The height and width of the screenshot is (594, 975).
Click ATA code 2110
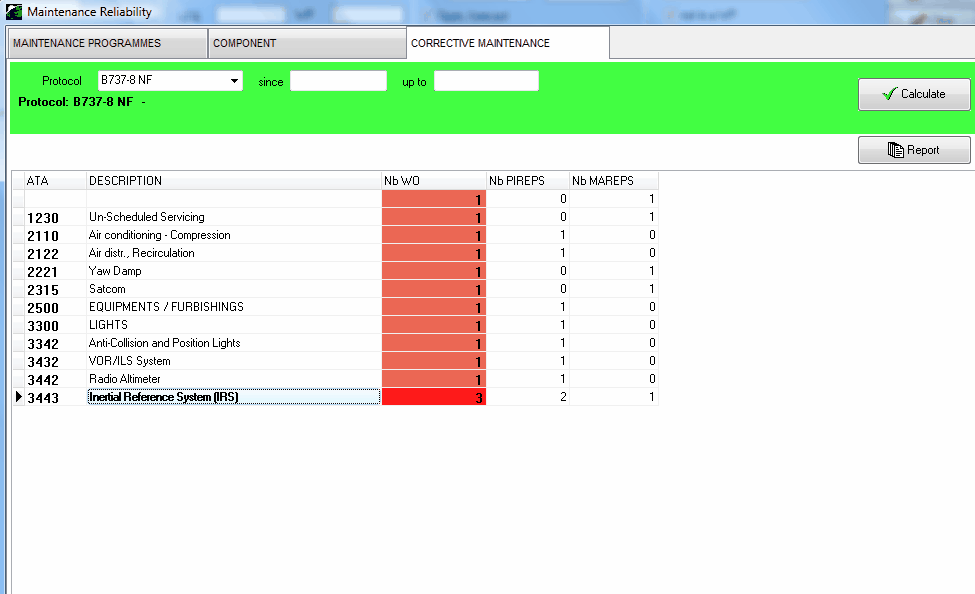(43, 236)
